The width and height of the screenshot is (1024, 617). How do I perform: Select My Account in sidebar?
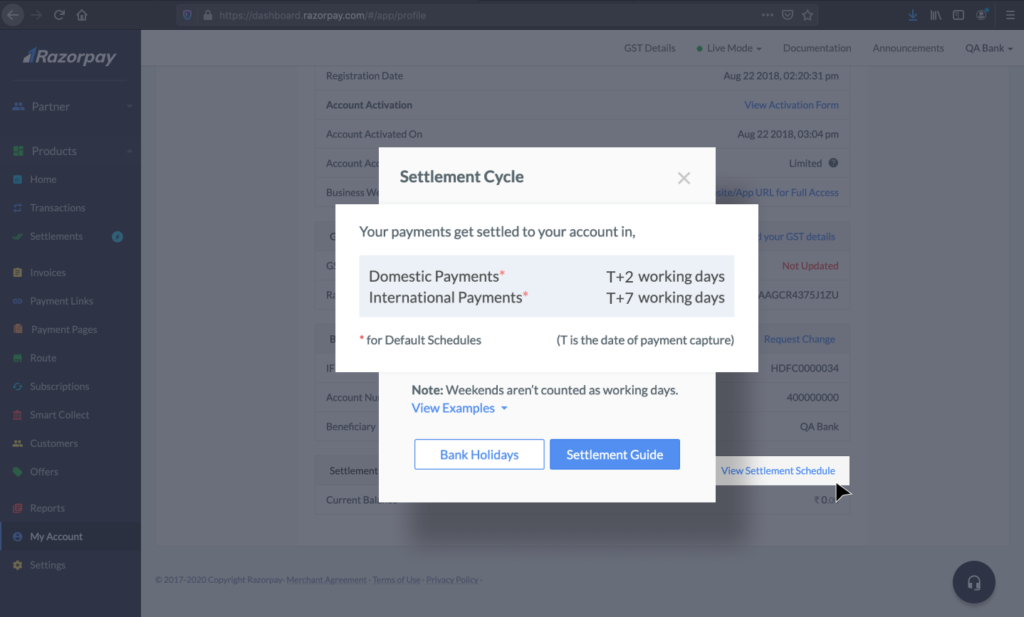(x=56, y=537)
